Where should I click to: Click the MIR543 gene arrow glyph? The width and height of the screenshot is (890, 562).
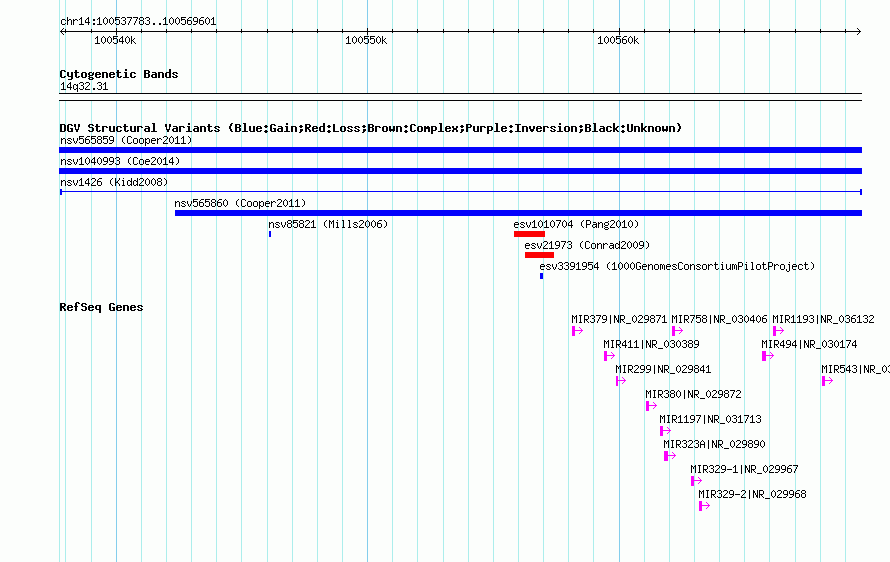click(827, 381)
